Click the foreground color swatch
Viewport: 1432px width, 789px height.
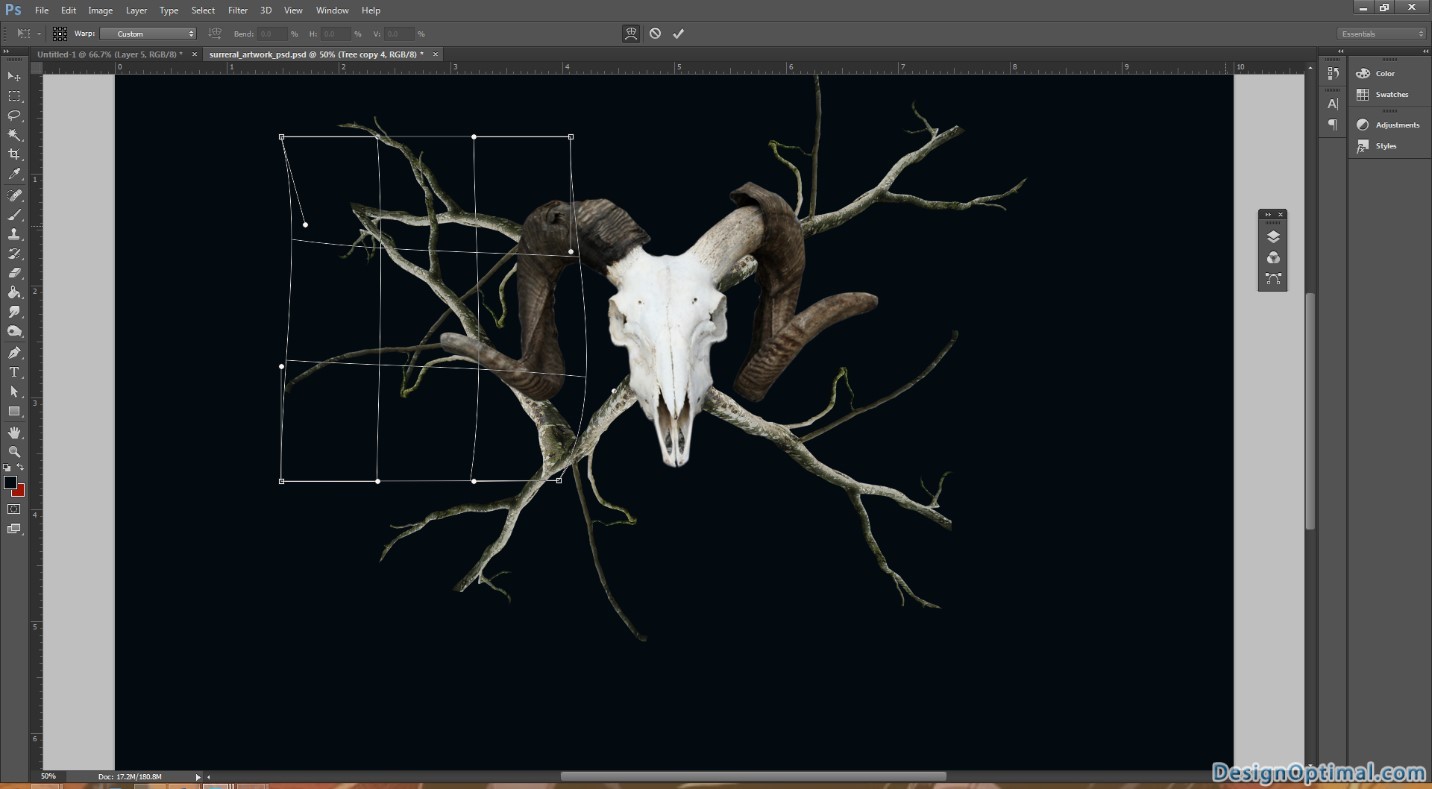pyautogui.click(x=10, y=482)
